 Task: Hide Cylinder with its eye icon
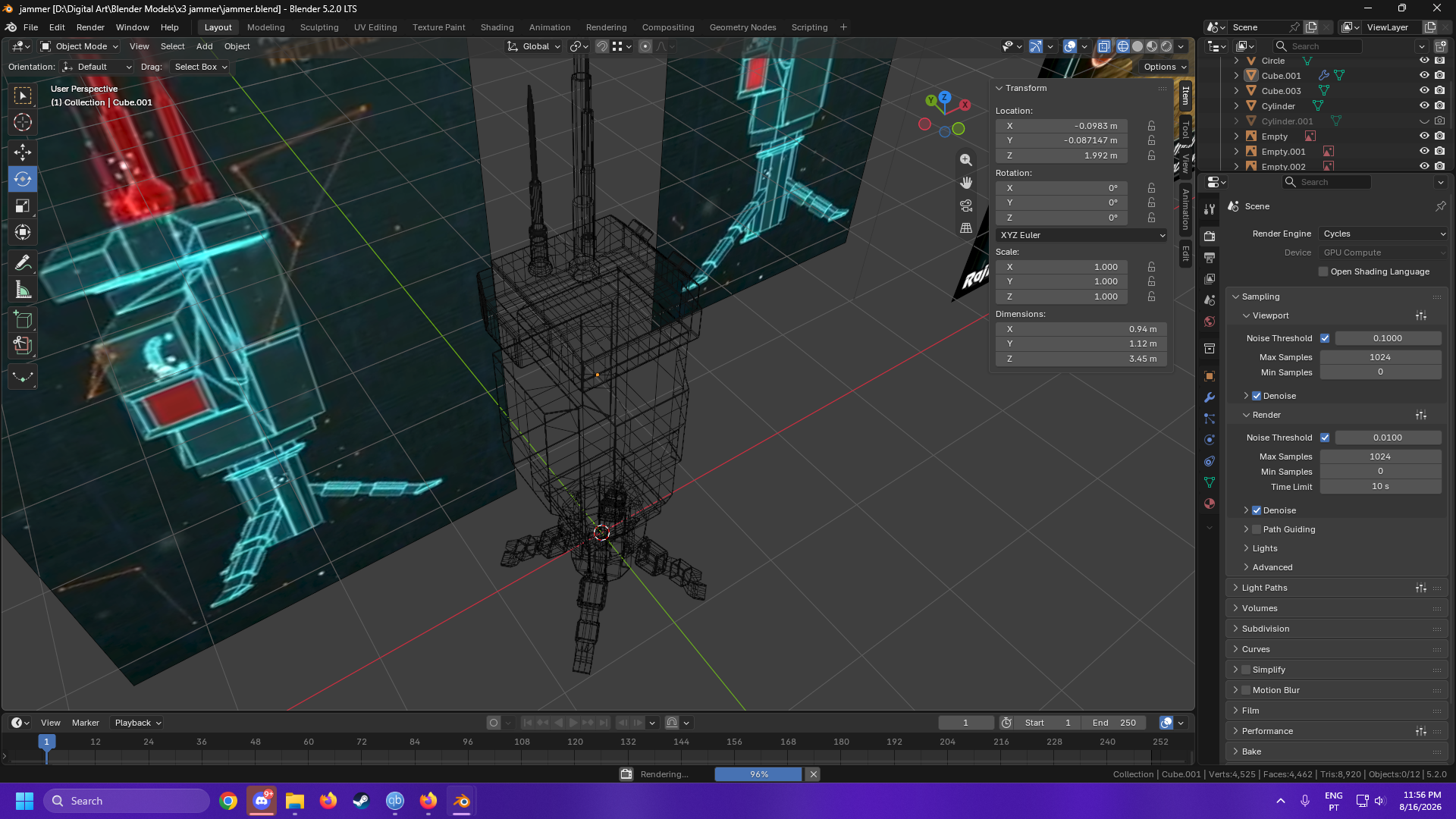point(1424,106)
